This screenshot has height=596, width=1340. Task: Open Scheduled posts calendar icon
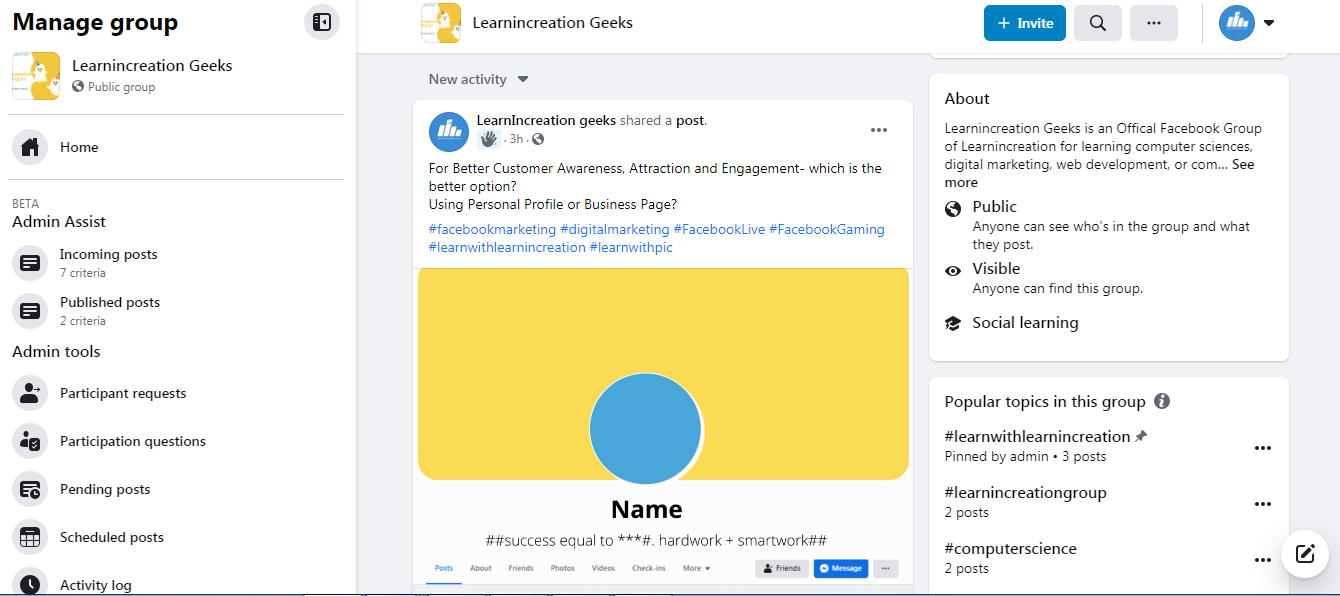30,537
